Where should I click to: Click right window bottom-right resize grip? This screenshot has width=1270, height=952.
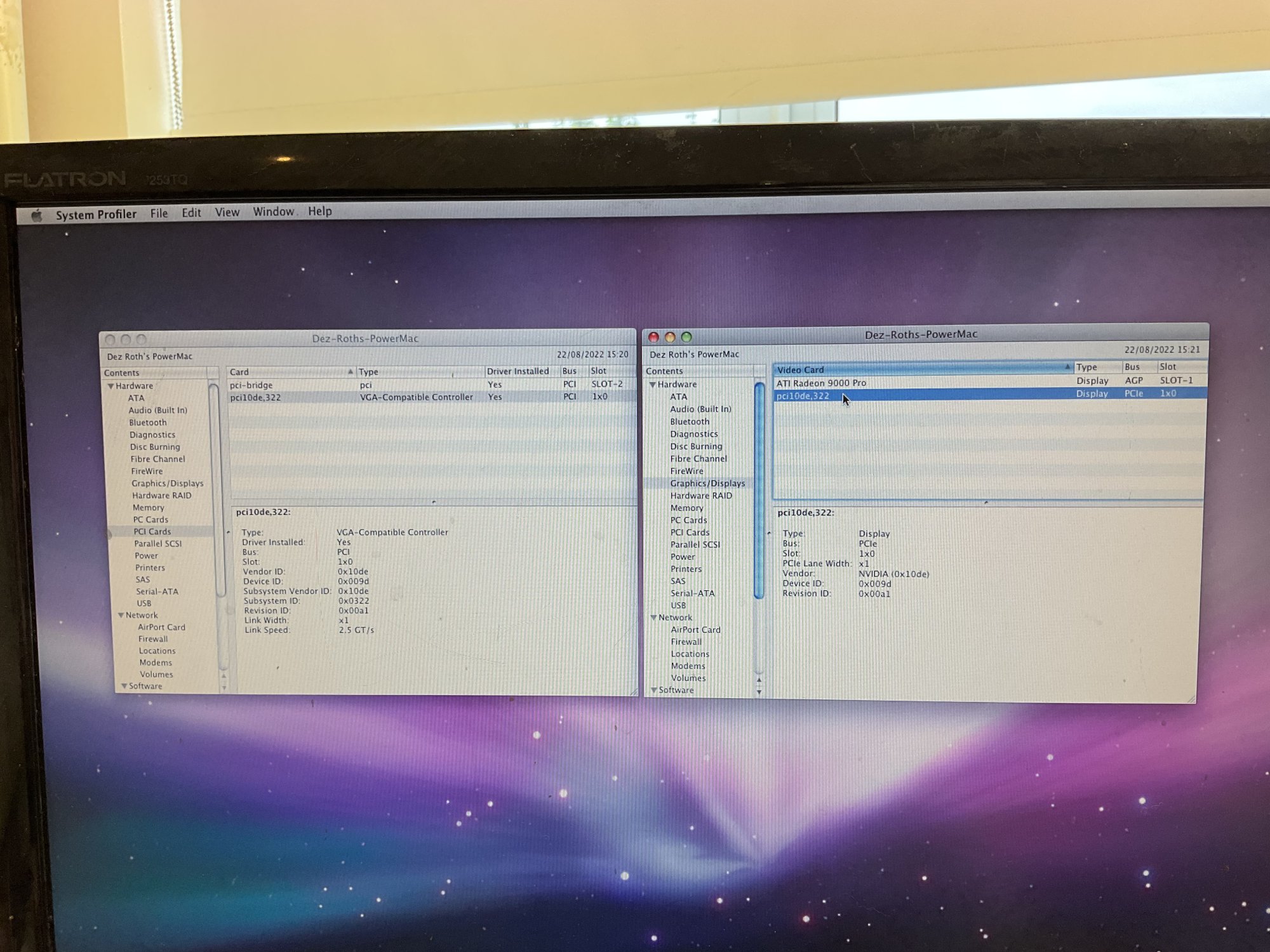[x=1191, y=699]
